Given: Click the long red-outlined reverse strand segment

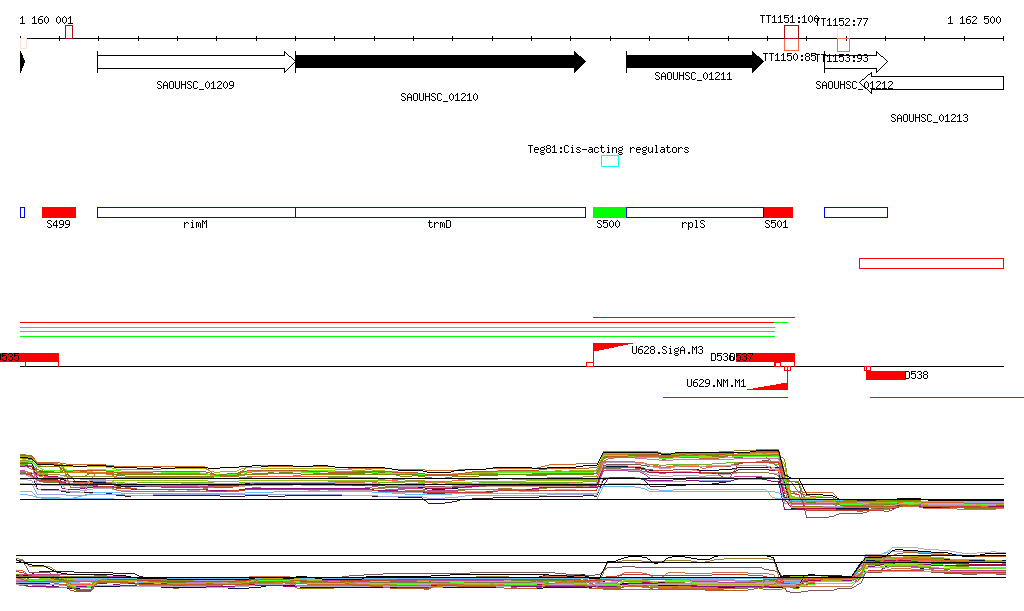Looking at the screenshot, I should click(x=931, y=263).
